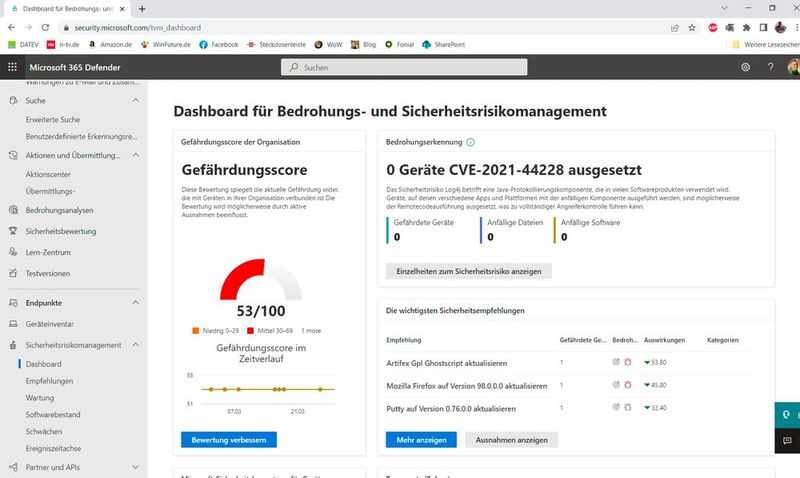Open Empfehlungen in the sidebar
Screen dimensions: 800x478
pyautogui.click(x=49, y=381)
